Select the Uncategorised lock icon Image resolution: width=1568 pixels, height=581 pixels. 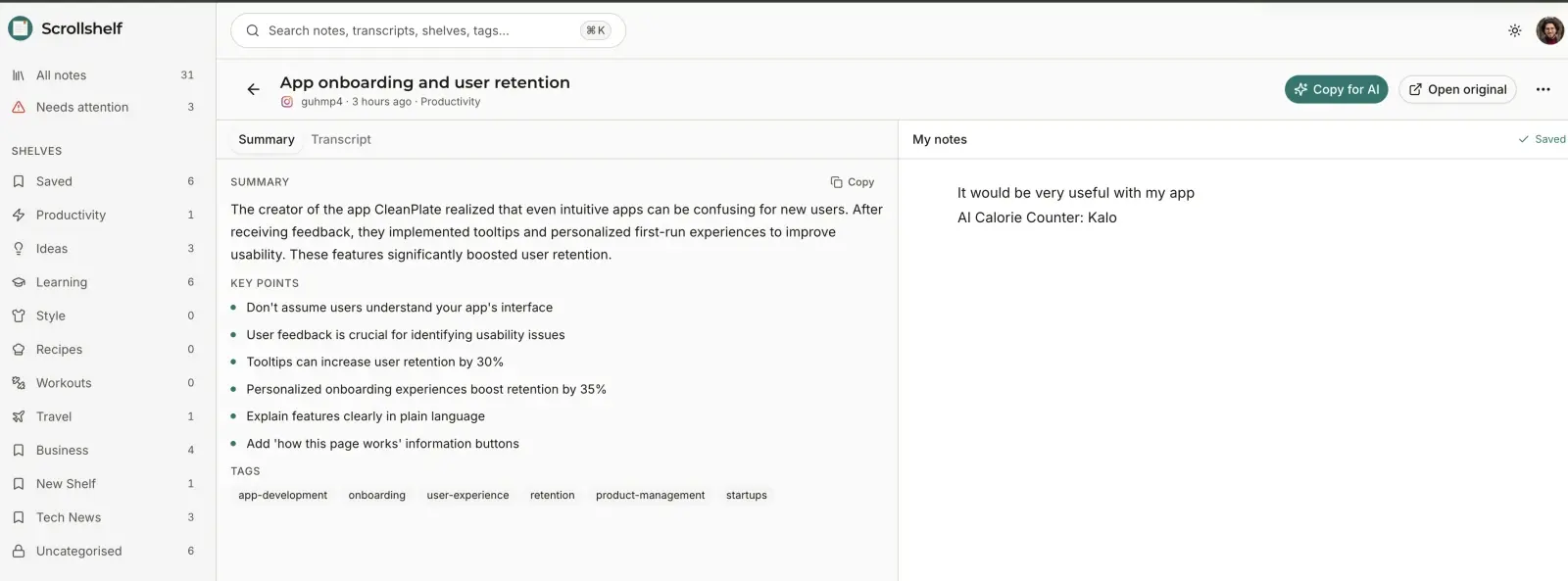pos(18,552)
